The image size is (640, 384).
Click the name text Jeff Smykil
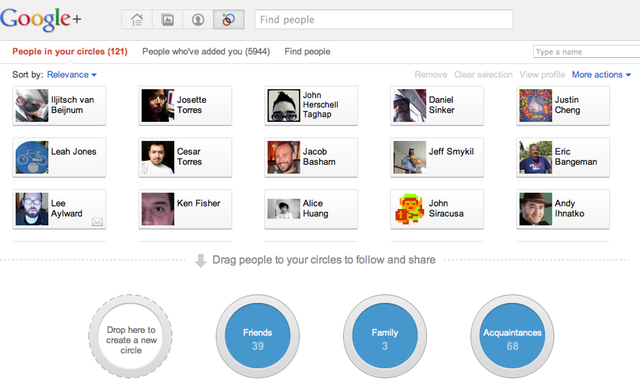pos(451,152)
